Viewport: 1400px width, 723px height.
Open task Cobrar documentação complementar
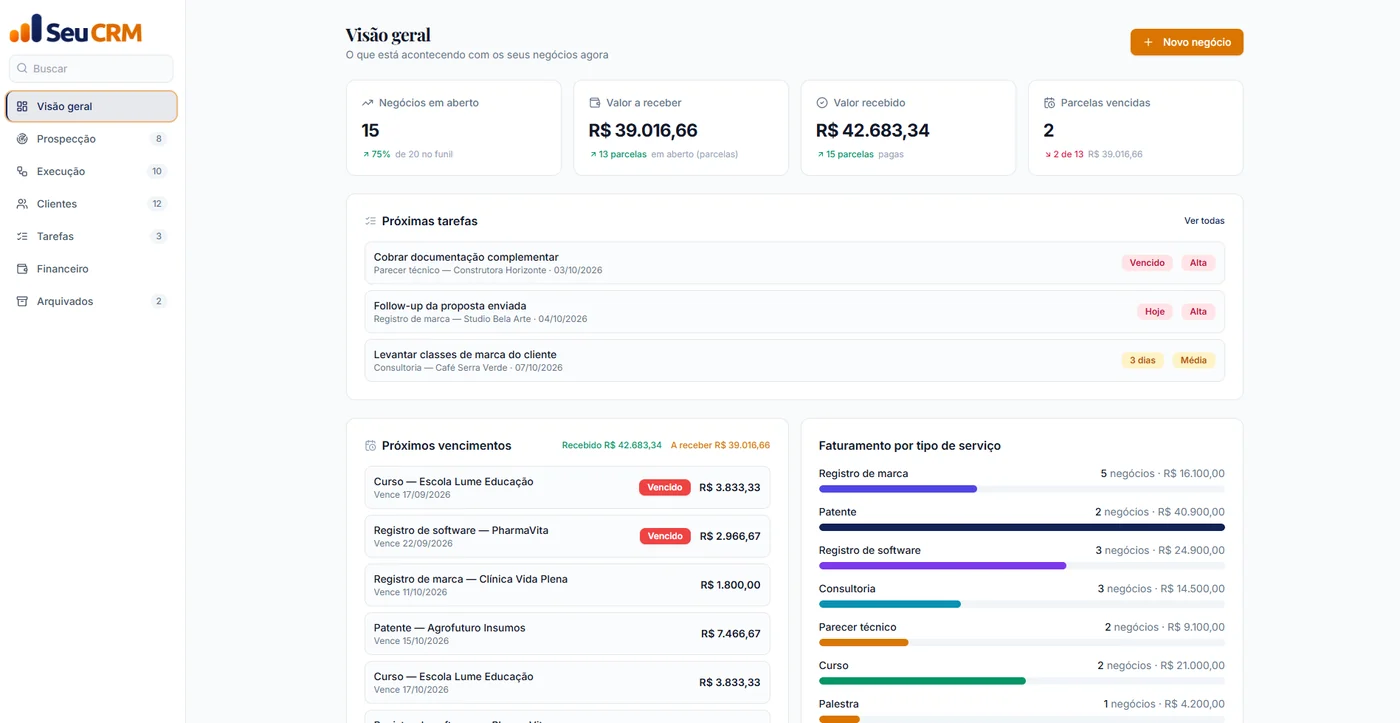click(794, 263)
